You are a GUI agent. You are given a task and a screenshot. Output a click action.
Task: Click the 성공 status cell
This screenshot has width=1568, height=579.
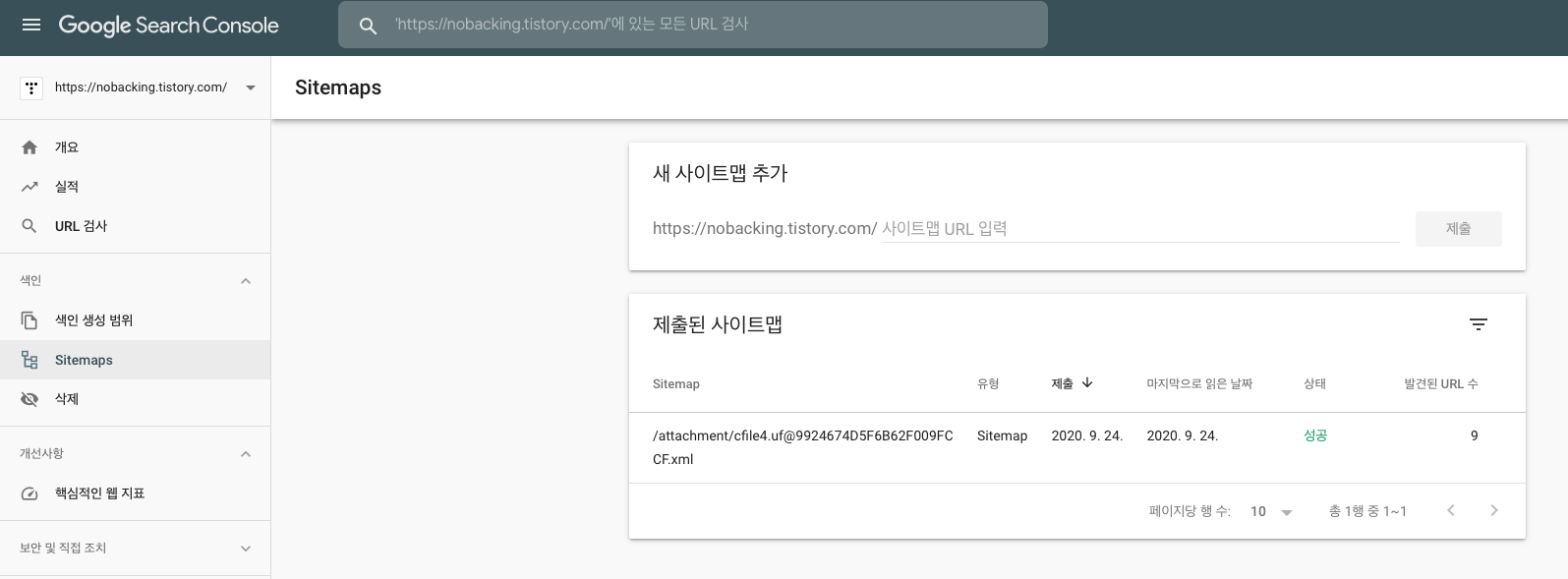[1315, 435]
